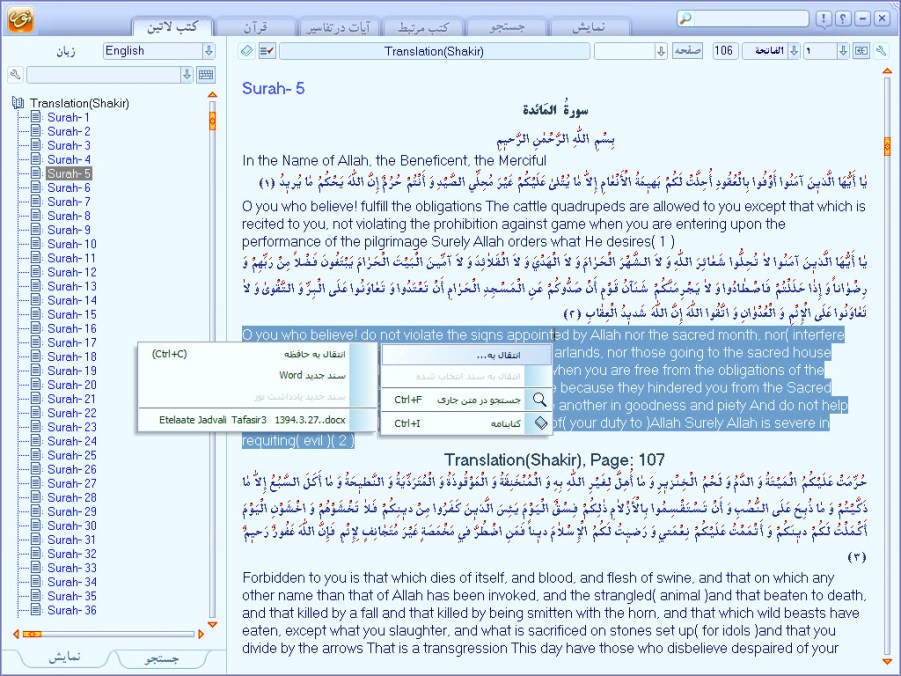
Task: Open the English language dropdown
Action: (209, 51)
